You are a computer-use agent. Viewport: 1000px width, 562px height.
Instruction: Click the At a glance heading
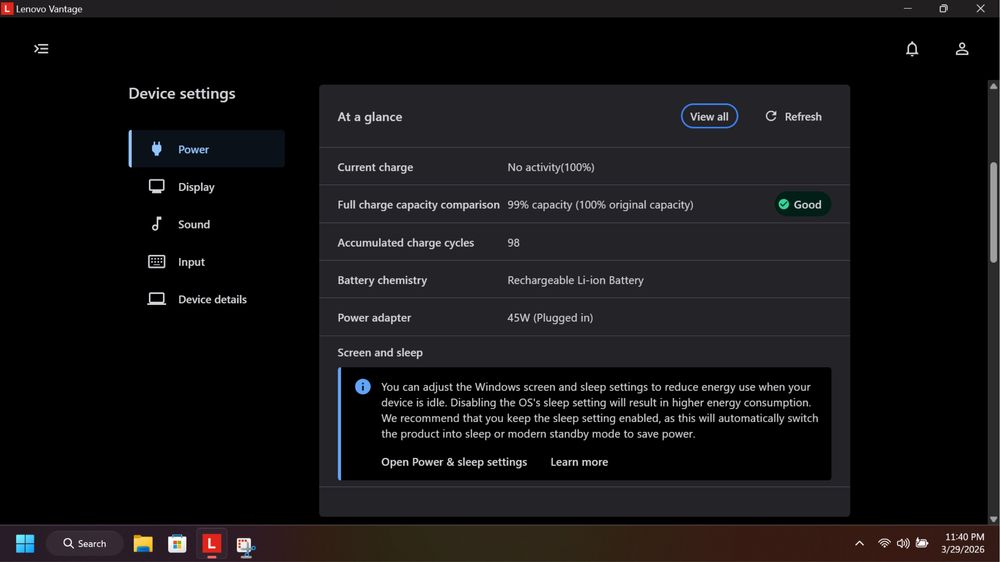pos(370,117)
